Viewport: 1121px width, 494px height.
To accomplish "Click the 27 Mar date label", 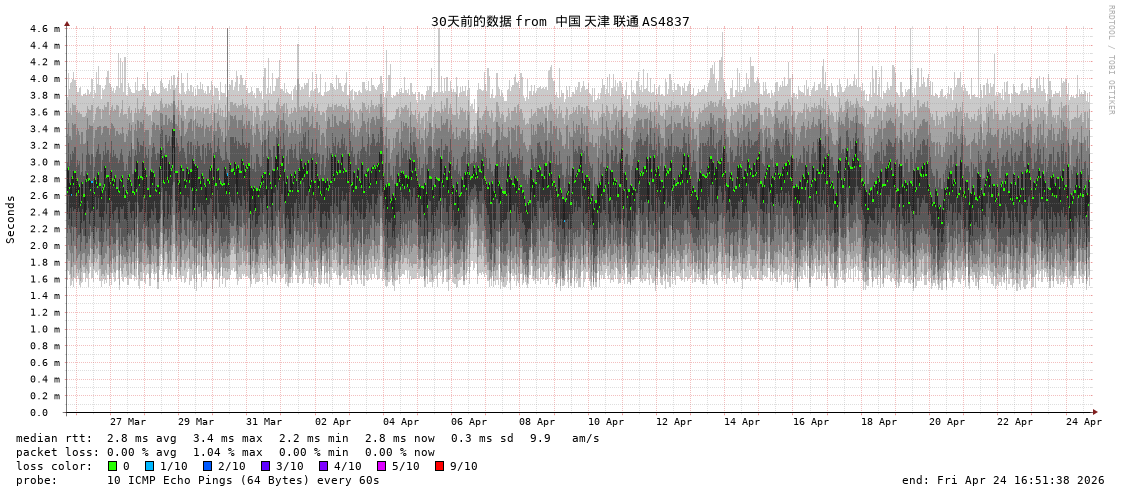I will click(128, 422).
